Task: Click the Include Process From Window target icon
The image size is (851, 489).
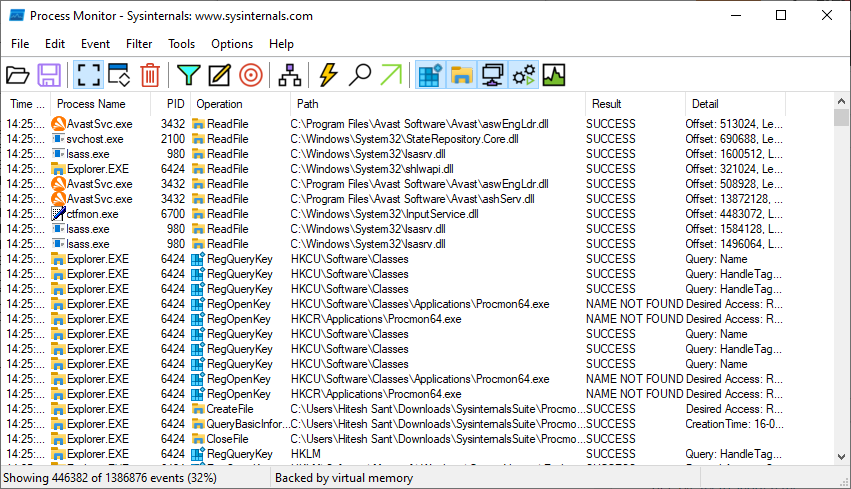Action: (251, 75)
